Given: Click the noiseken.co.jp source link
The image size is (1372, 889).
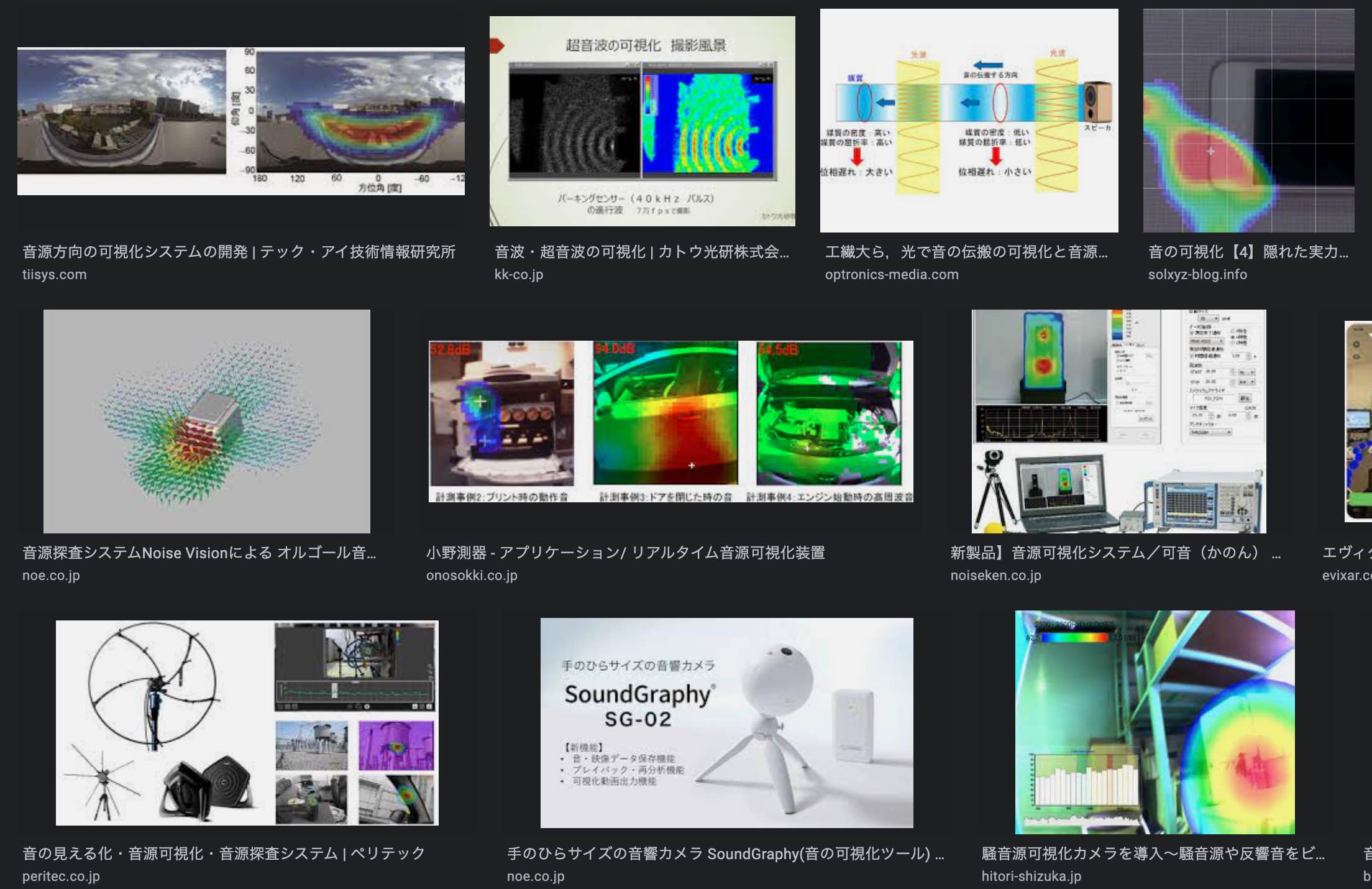Looking at the screenshot, I should point(995,576).
